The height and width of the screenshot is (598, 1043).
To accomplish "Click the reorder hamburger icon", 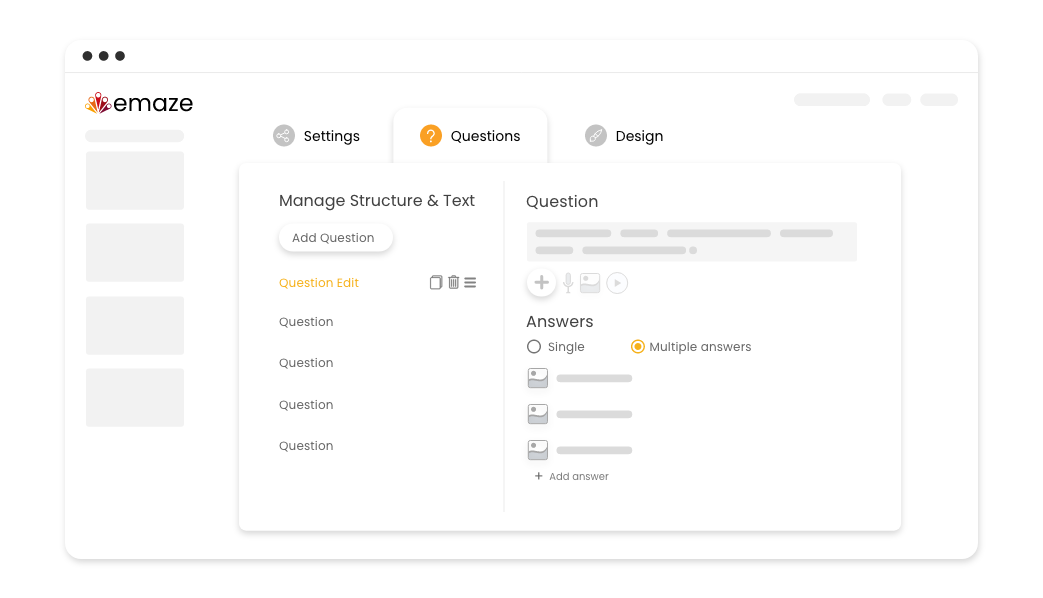I will pos(469,282).
